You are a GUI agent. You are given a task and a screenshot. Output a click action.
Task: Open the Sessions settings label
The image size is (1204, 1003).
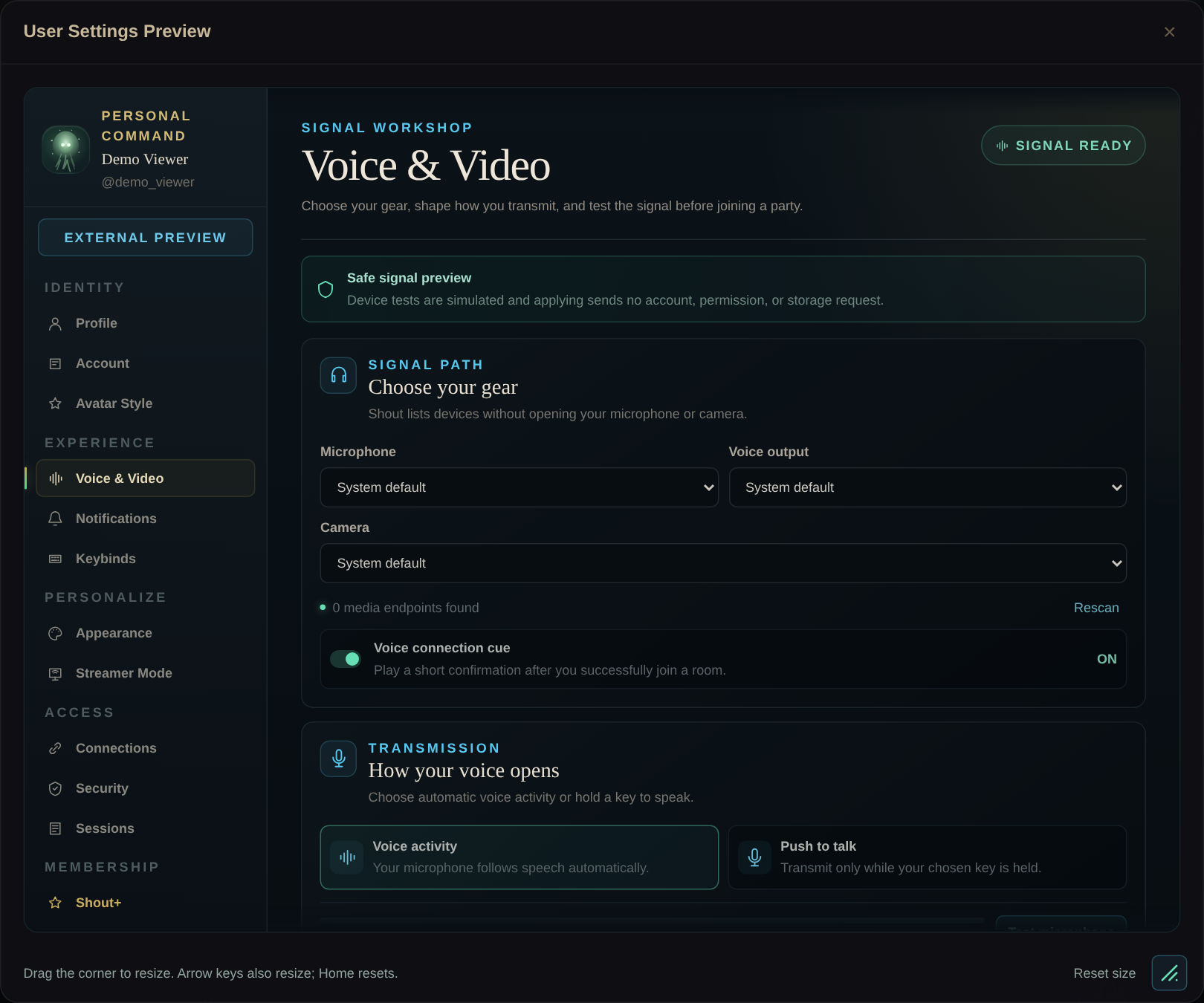105,828
